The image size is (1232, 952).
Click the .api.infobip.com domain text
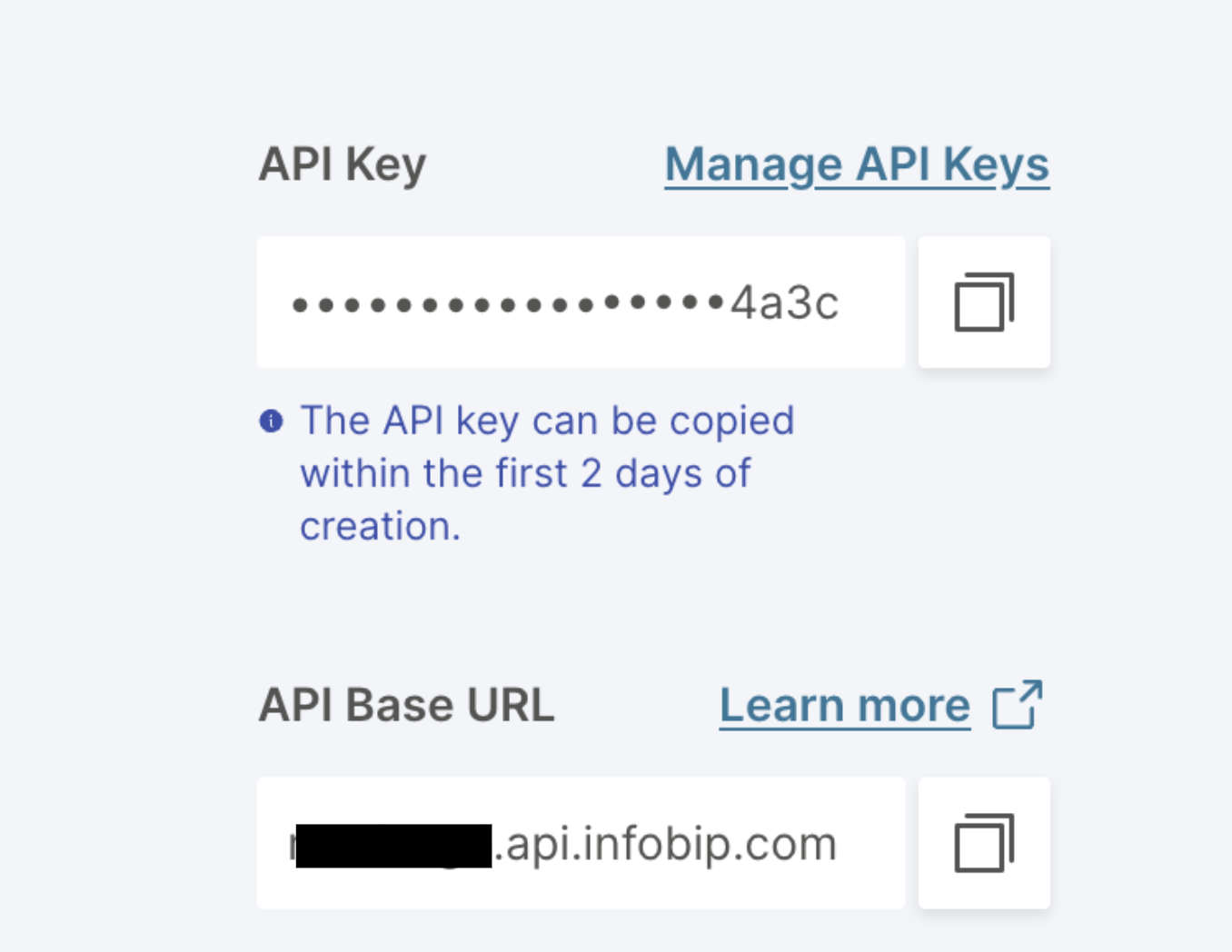point(665,844)
